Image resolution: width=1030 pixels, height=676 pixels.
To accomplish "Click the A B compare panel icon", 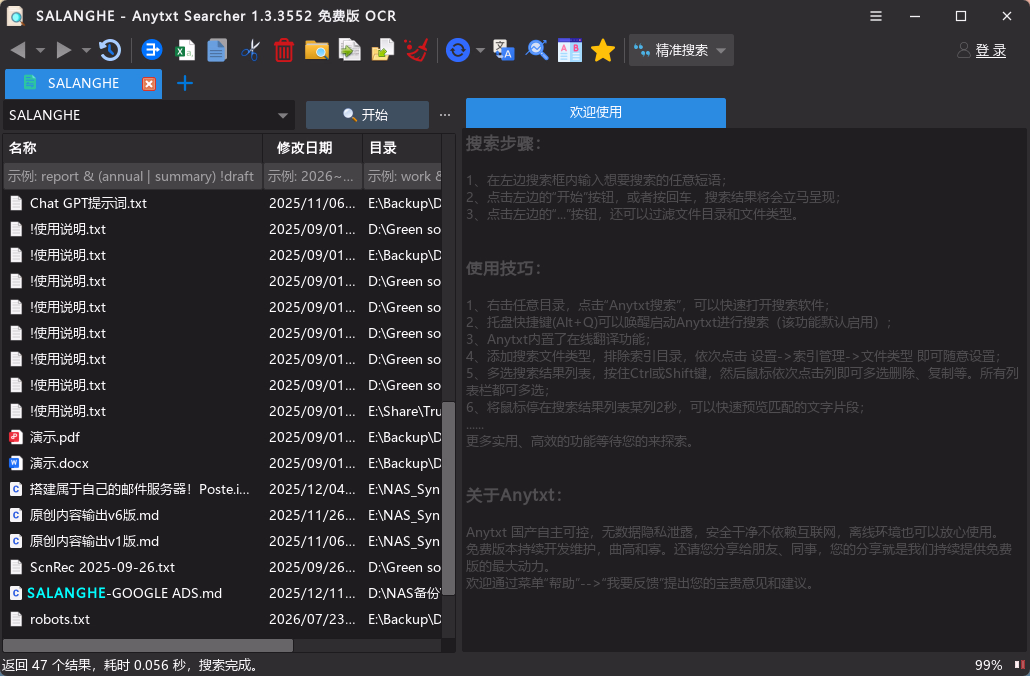I will pyautogui.click(x=570, y=50).
